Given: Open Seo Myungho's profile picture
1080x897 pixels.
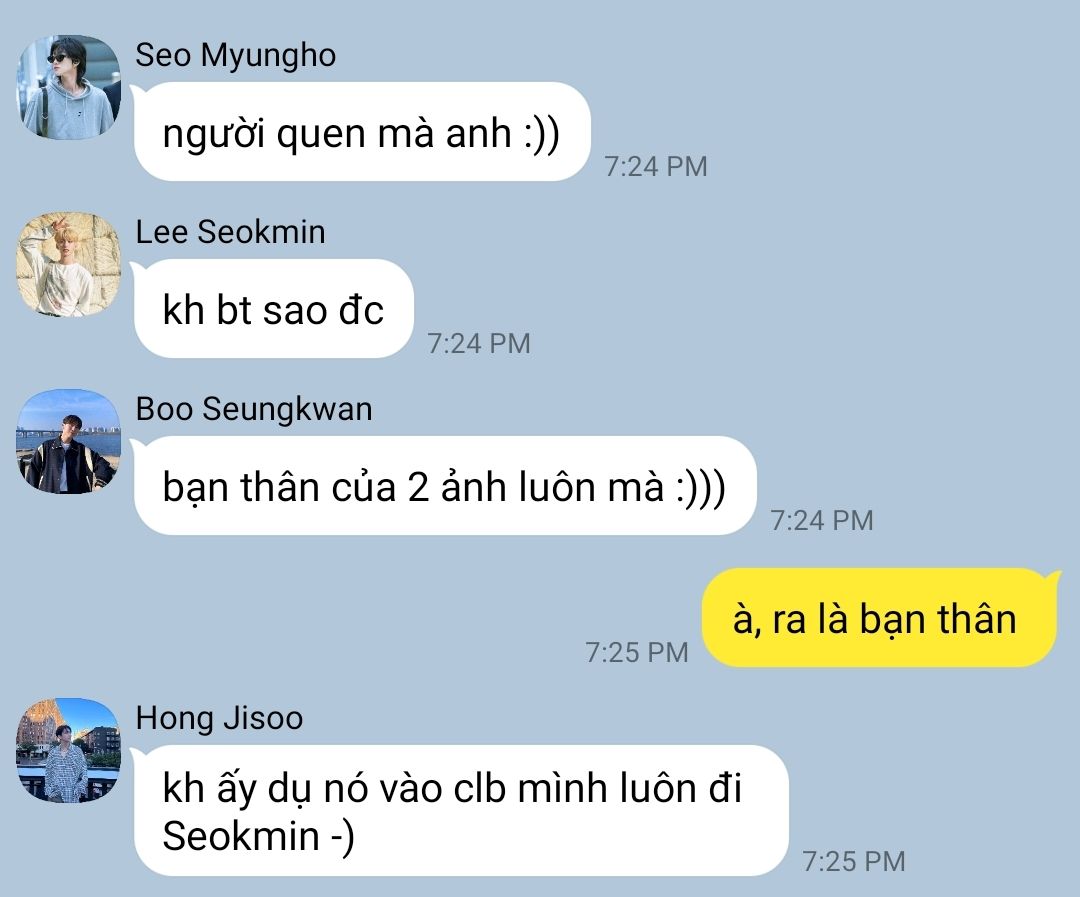Looking at the screenshot, I should coord(68,87).
